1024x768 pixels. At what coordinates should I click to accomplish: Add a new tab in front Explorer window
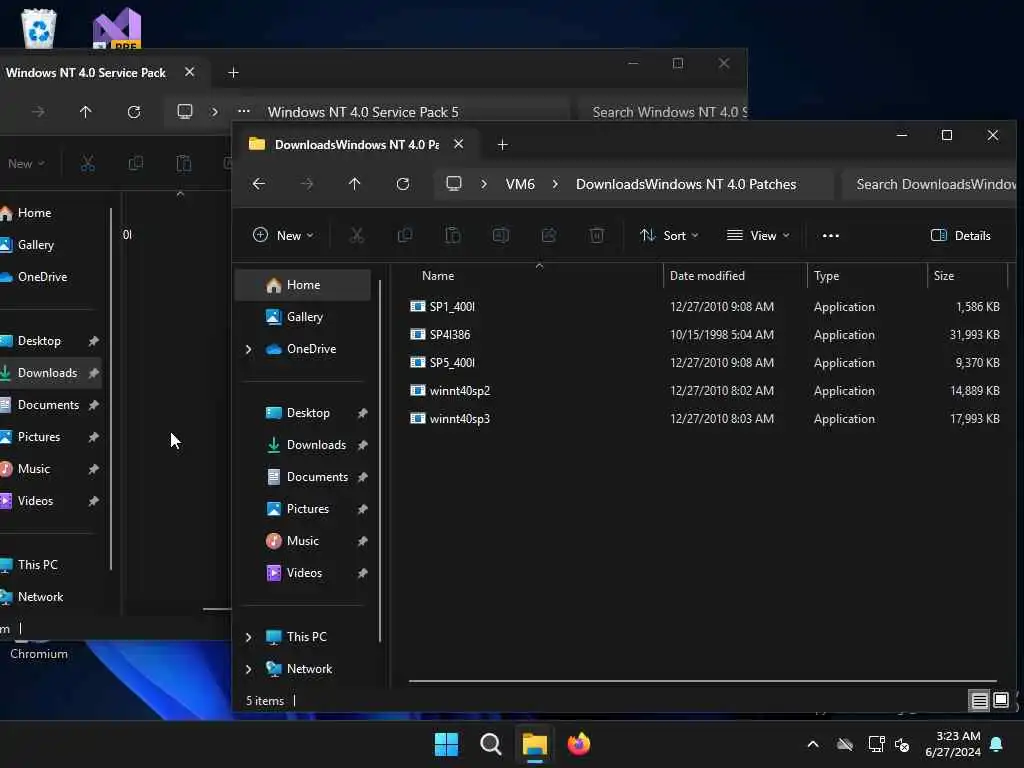(502, 144)
